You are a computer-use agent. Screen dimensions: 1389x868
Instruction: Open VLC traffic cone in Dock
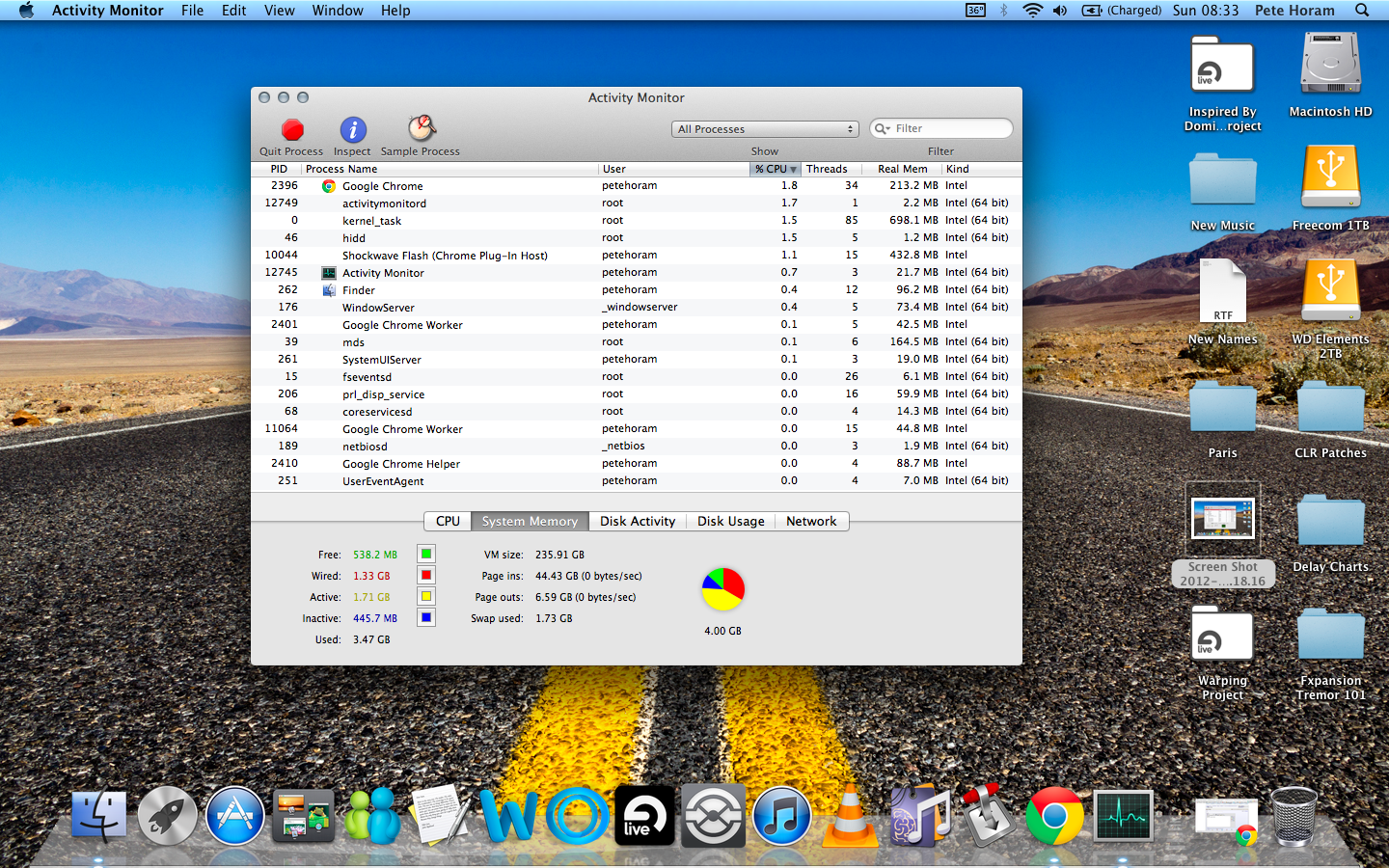(850, 816)
